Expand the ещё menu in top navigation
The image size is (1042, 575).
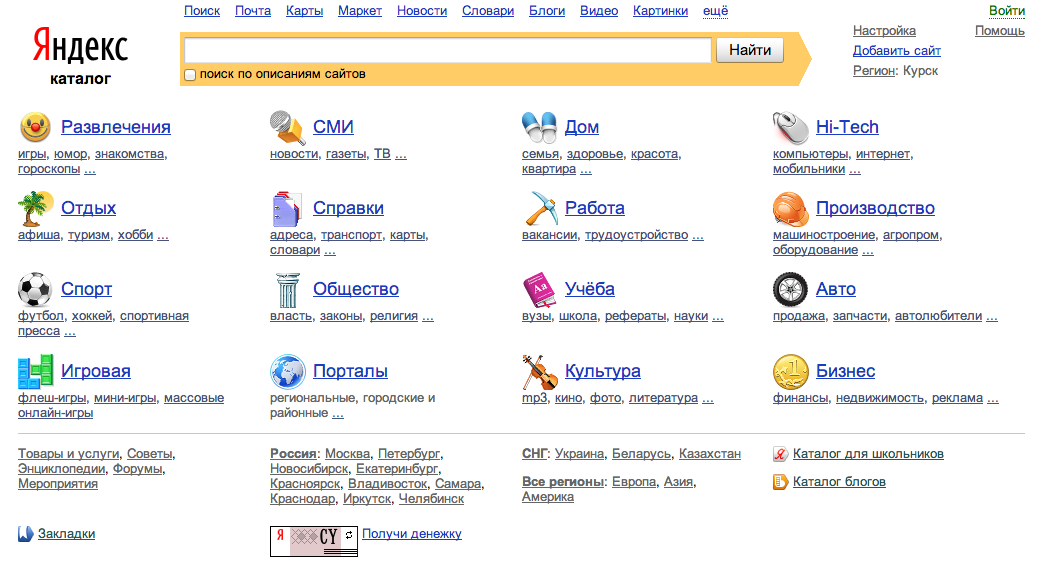pos(715,11)
